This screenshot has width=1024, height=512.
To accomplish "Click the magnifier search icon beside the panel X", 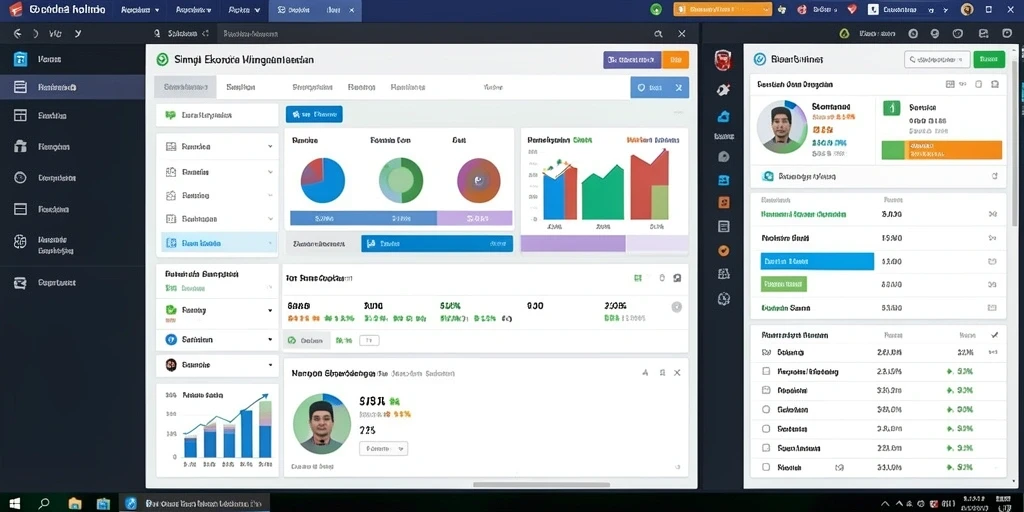I will click(x=658, y=33).
